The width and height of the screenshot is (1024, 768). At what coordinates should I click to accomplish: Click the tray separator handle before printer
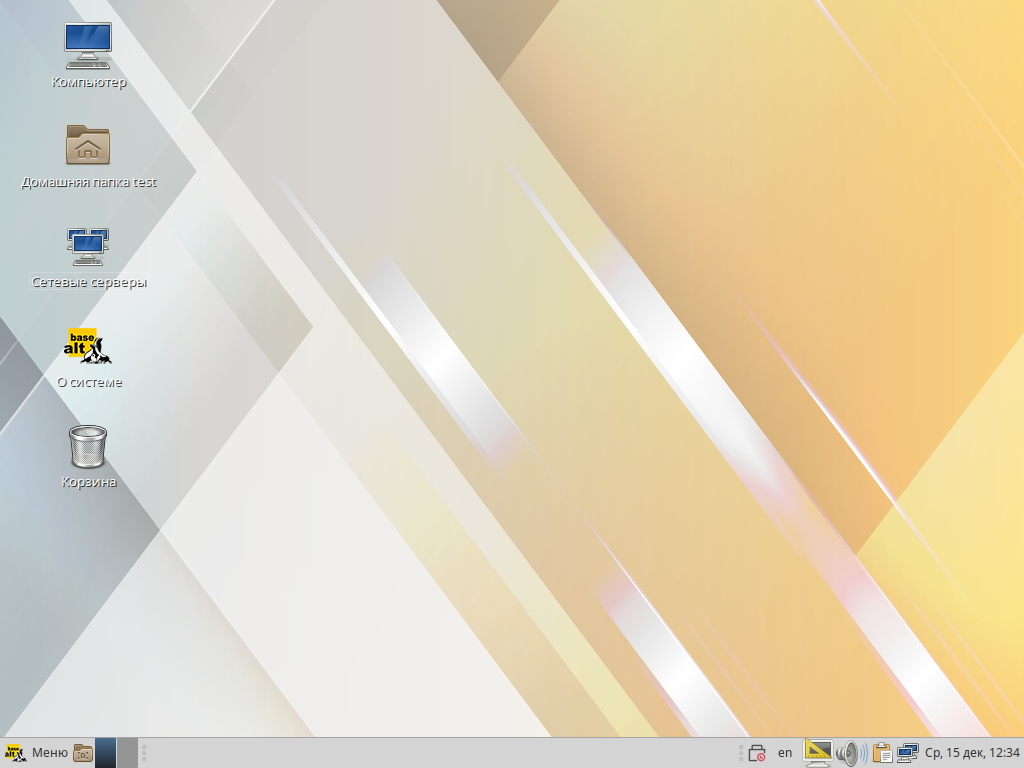pos(741,753)
